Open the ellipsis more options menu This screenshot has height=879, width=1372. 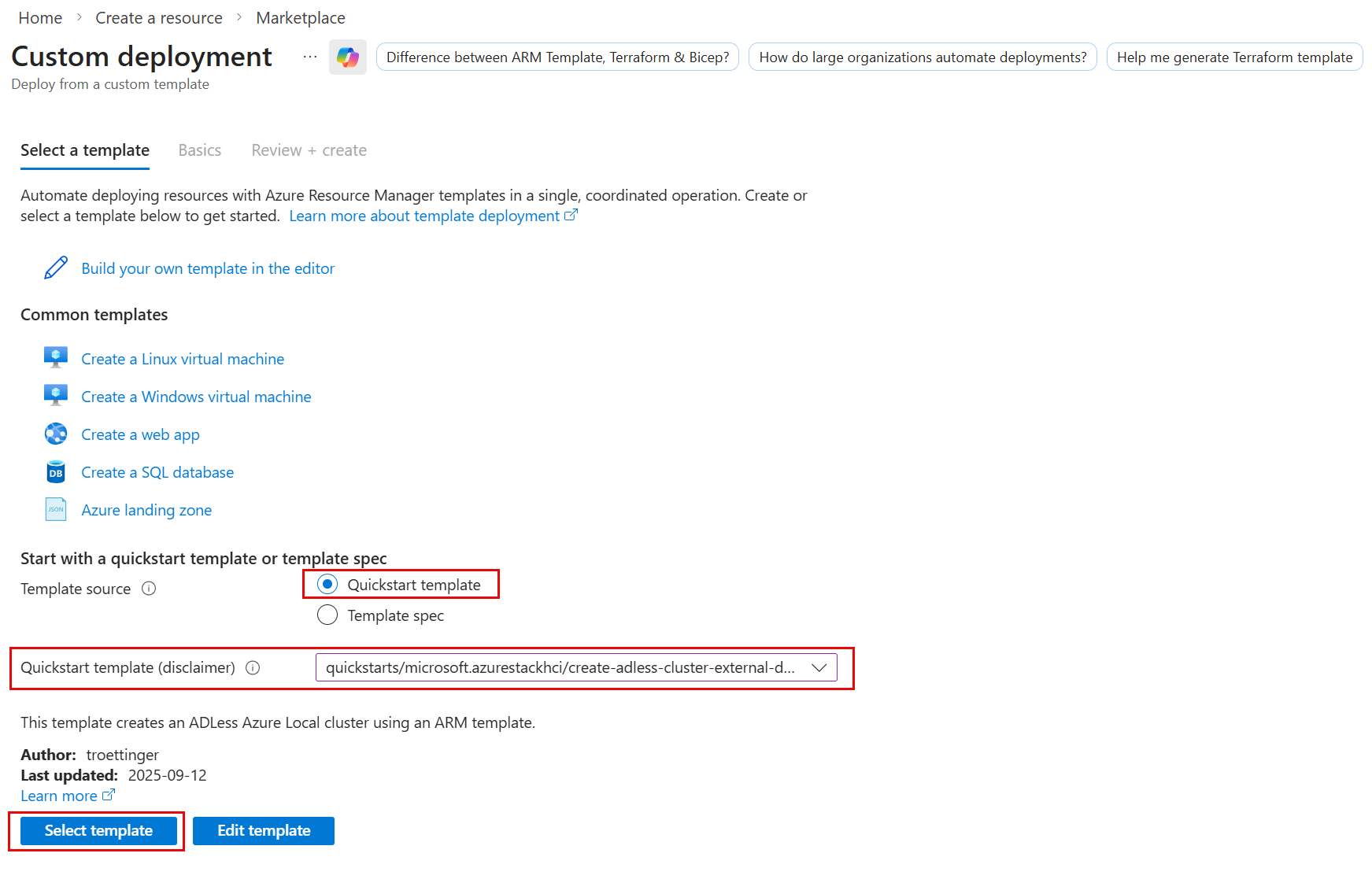[x=310, y=57]
